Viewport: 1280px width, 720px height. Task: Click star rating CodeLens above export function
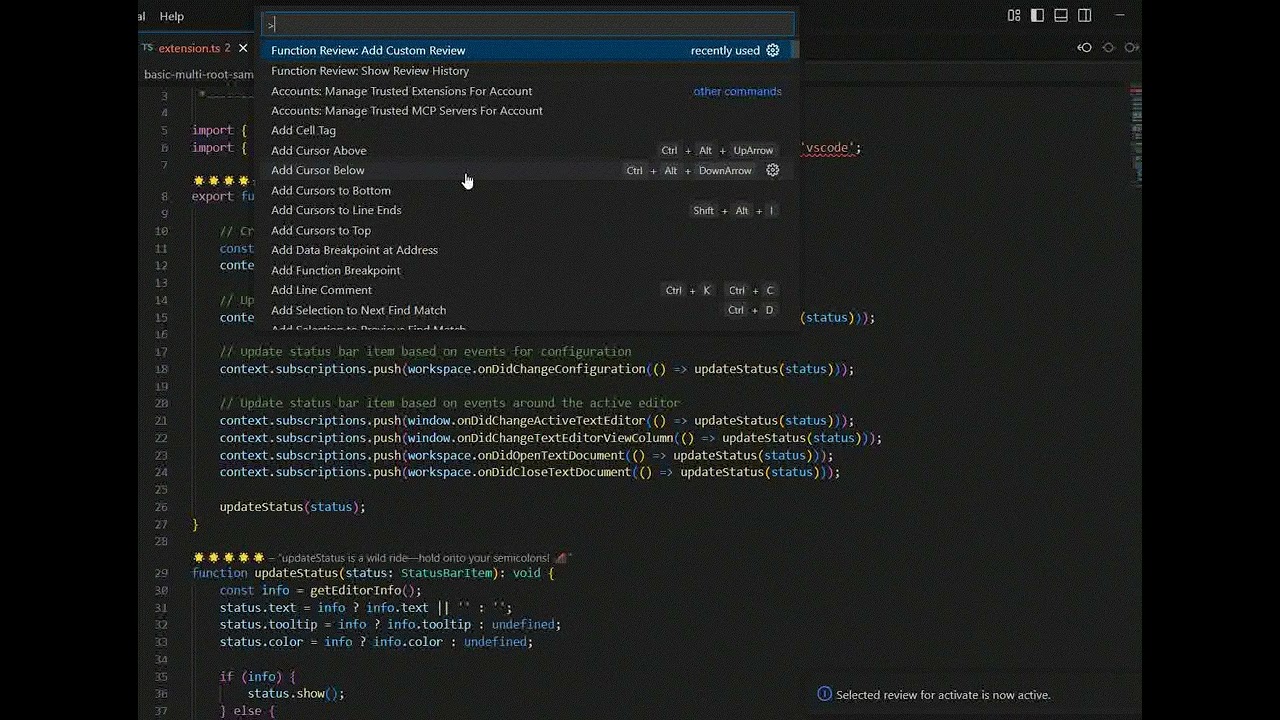pos(223,181)
